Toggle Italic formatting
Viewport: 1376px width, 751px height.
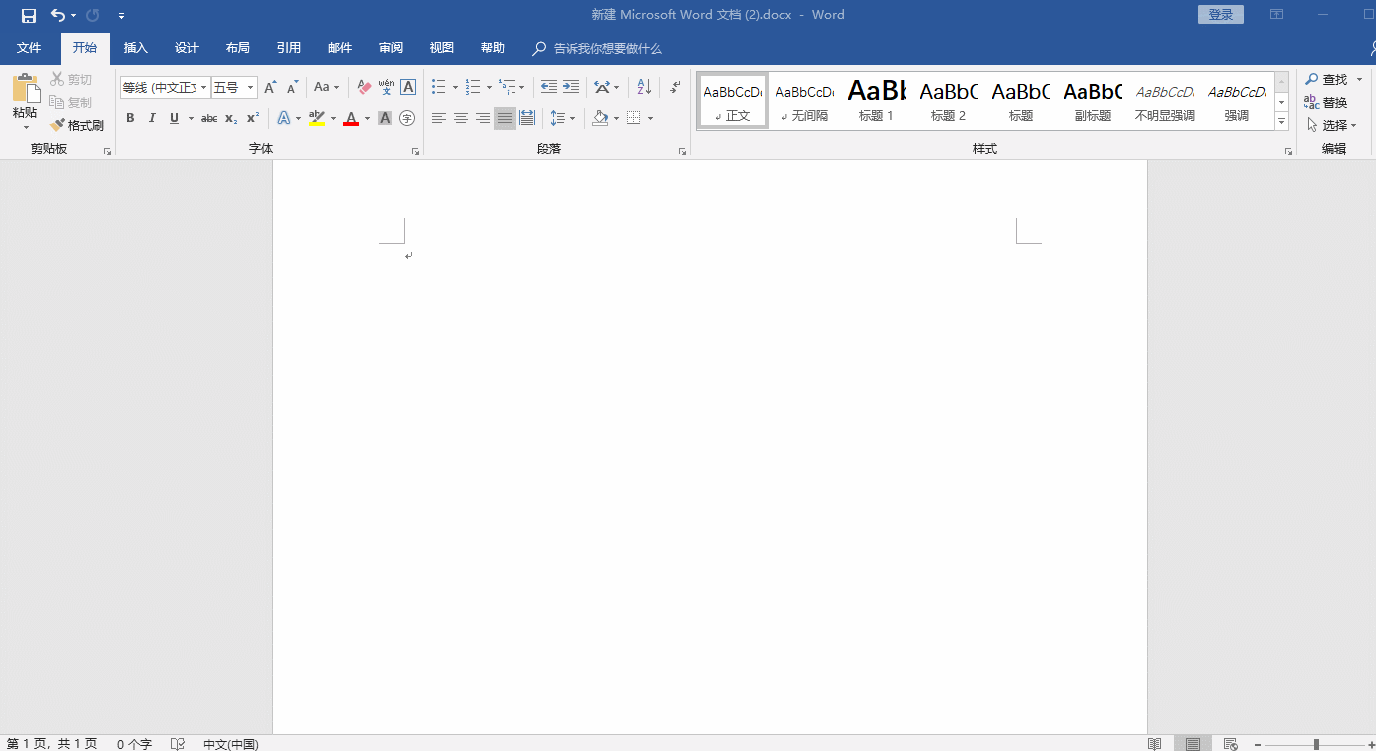(152, 118)
